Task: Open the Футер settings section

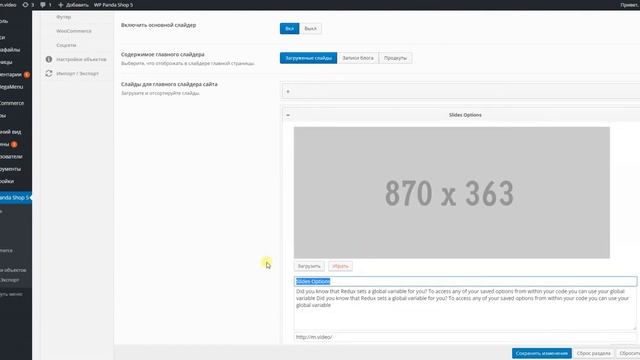Action: (x=64, y=17)
